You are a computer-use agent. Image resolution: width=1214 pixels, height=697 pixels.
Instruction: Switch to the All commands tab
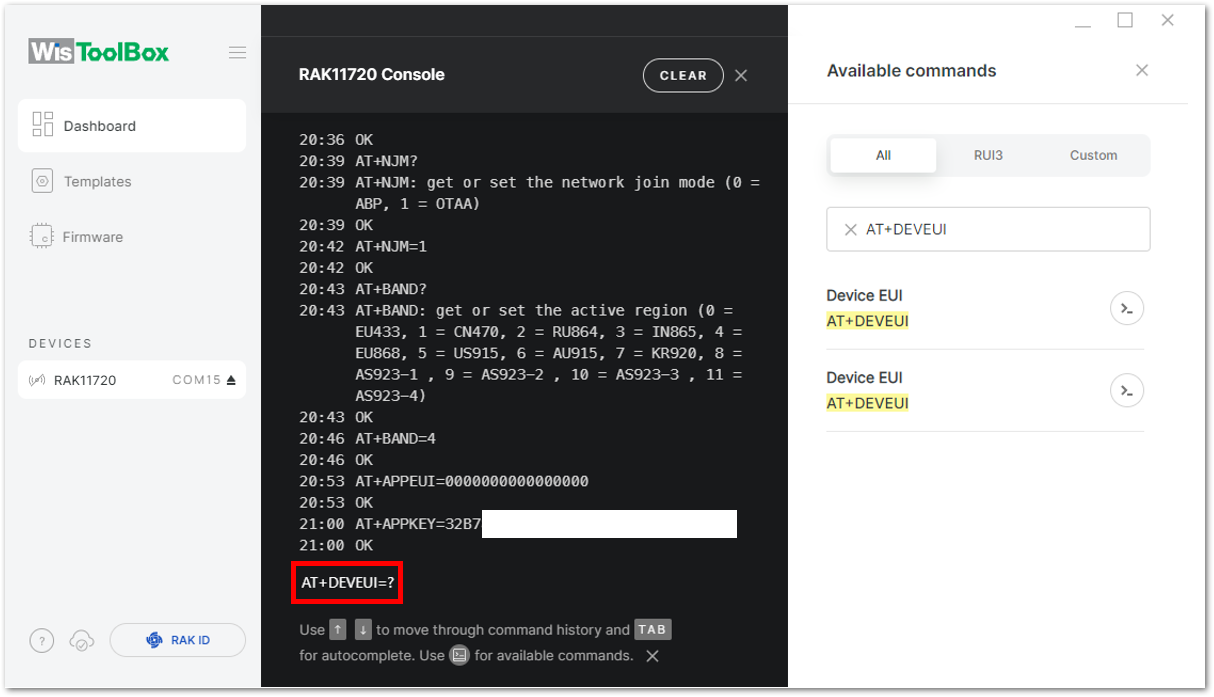click(883, 155)
